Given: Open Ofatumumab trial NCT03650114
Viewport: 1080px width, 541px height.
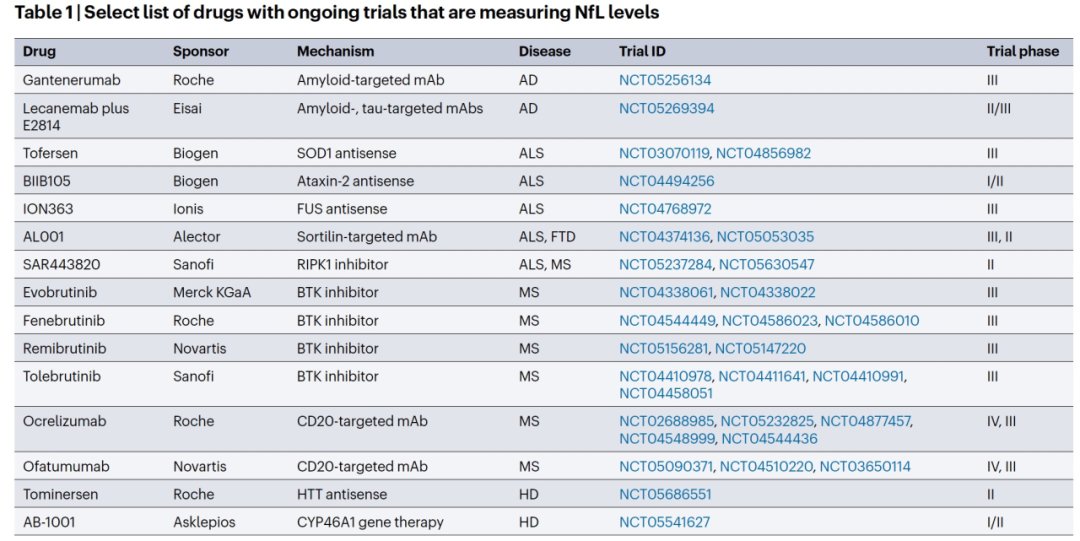Looking at the screenshot, I should [x=865, y=466].
